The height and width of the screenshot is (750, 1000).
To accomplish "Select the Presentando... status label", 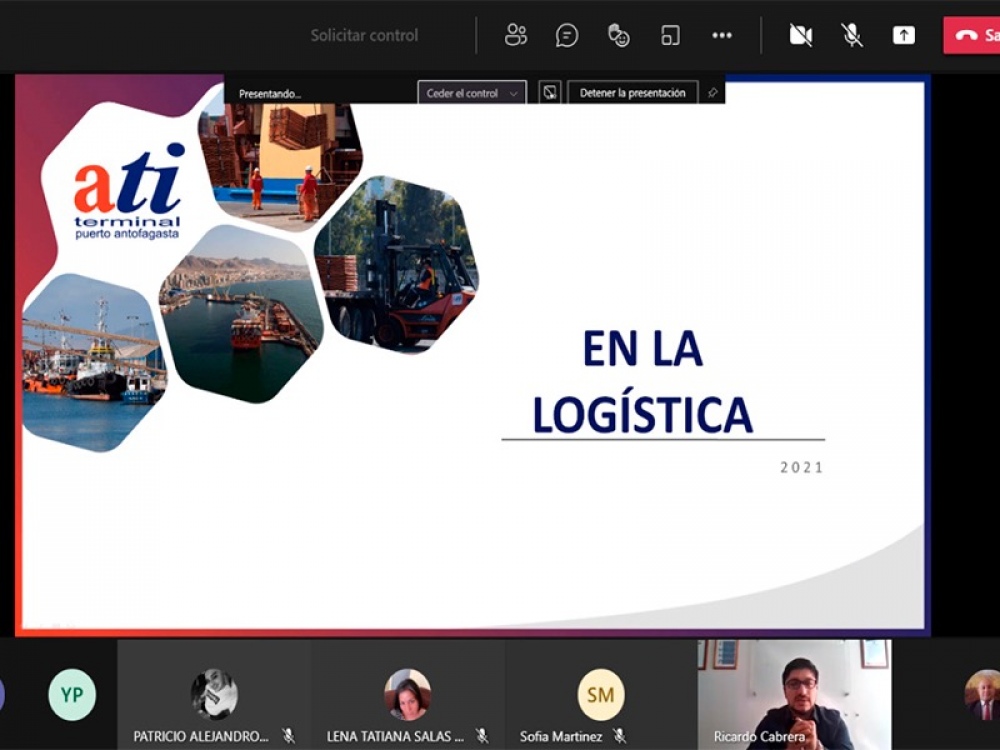I will (x=270, y=94).
